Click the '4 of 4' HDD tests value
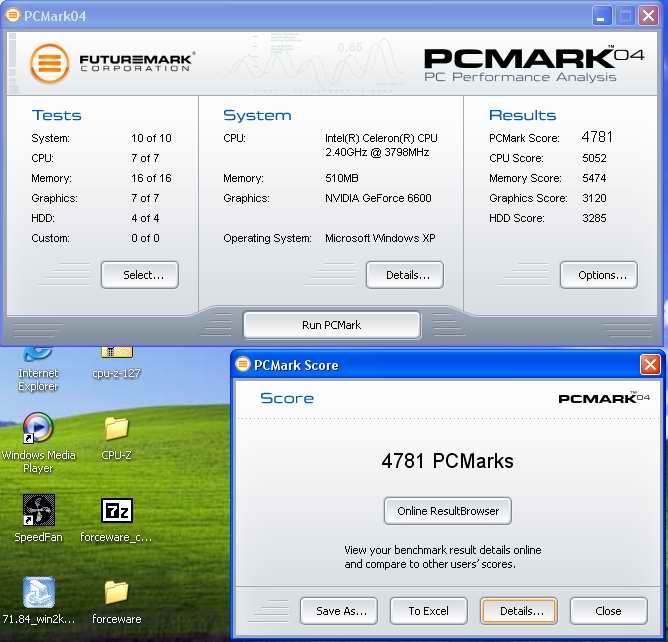Image resolution: width=668 pixels, height=642 pixels. 145,218
